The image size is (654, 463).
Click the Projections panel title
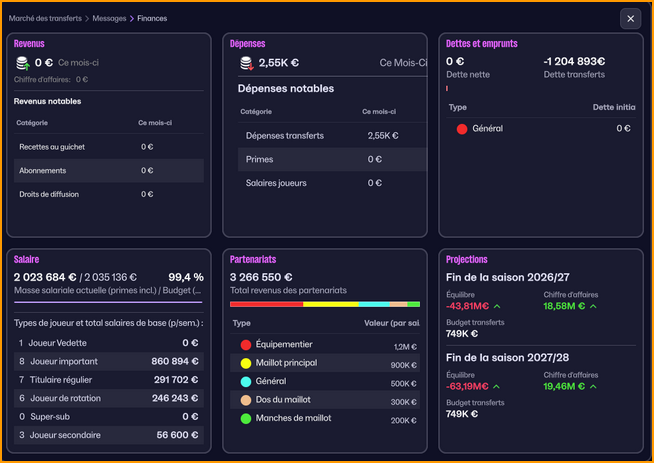click(467, 259)
